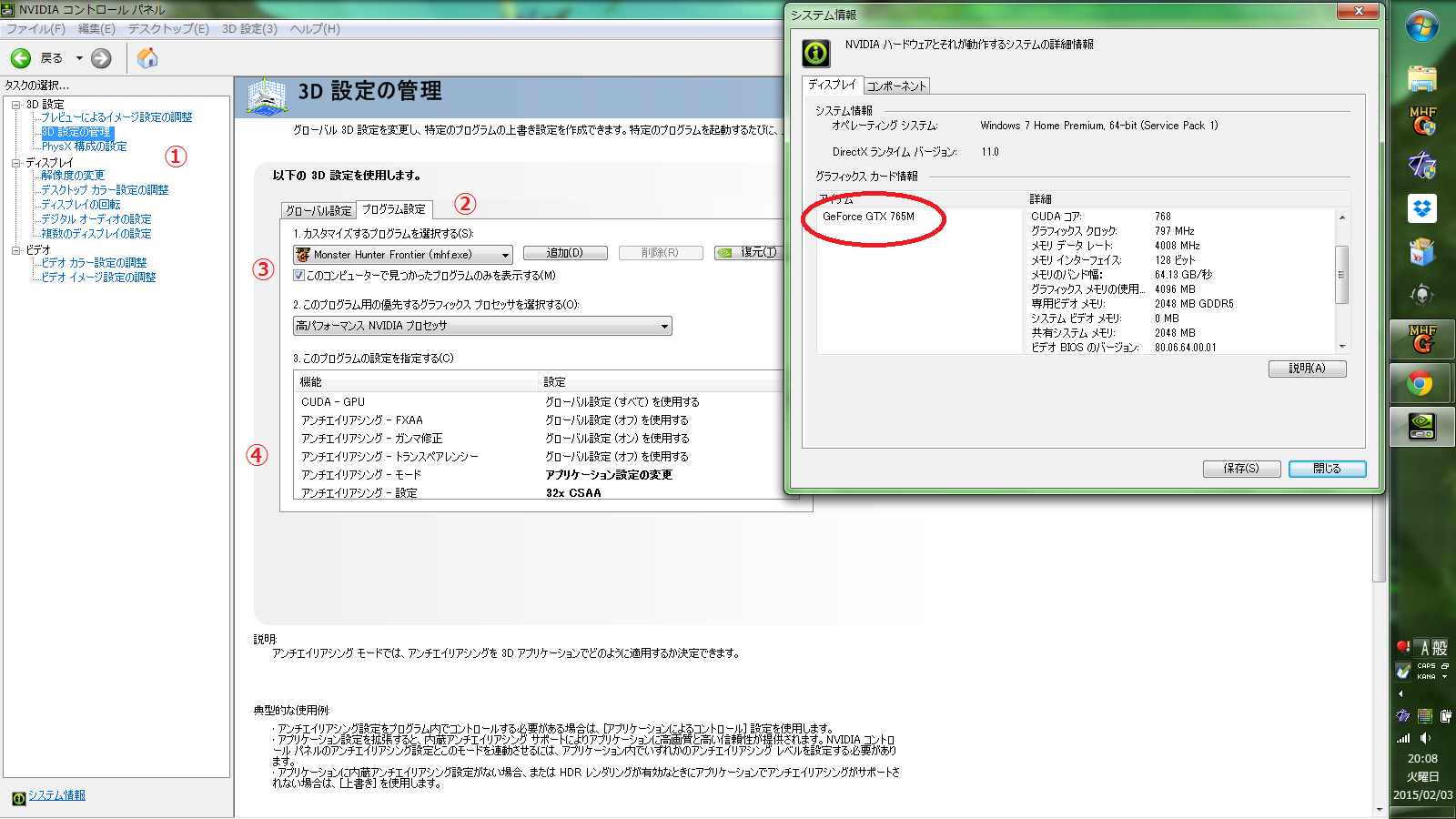The image size is (1456, 819).
Task: Open the Dropbox taskbar icon
Action: pyautogui.click(x=1422, y=208)
